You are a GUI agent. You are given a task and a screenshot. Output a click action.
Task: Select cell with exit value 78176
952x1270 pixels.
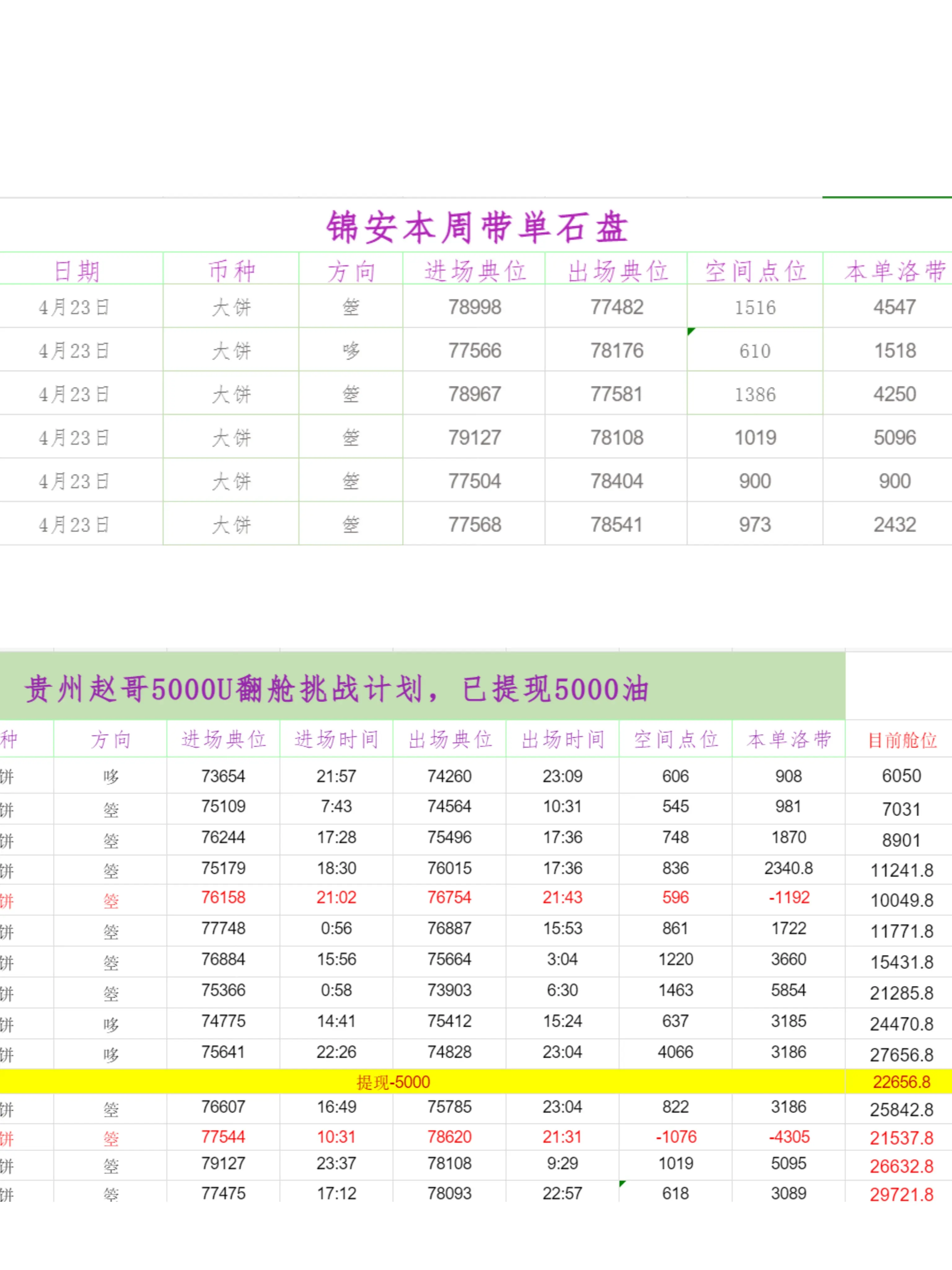coord(617,351)
